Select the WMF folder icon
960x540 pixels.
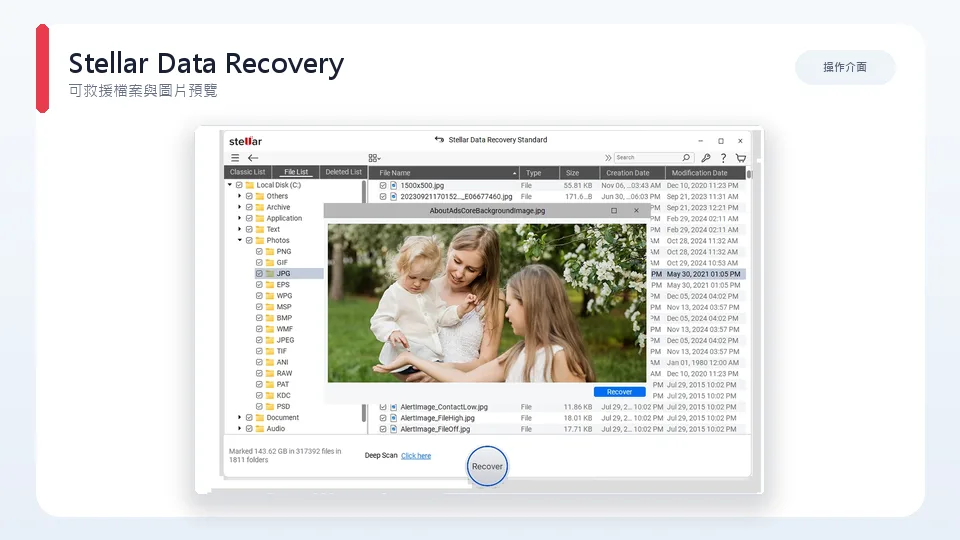tap(269, 329)
